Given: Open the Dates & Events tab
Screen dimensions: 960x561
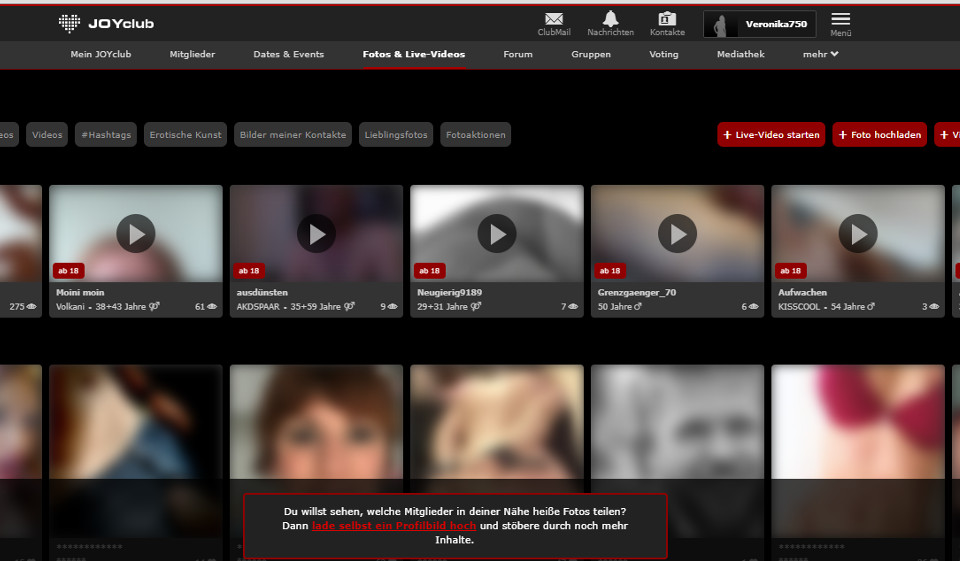Looking at the screenshot, I should (x=288, y=54).
